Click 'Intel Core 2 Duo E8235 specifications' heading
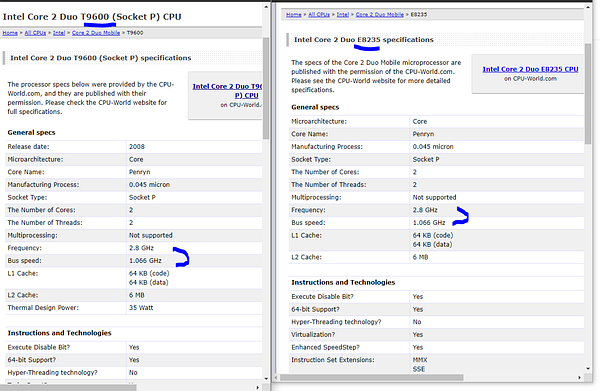Image resolution: width=600 pixels, height=391 pixels. click(364, 39)
